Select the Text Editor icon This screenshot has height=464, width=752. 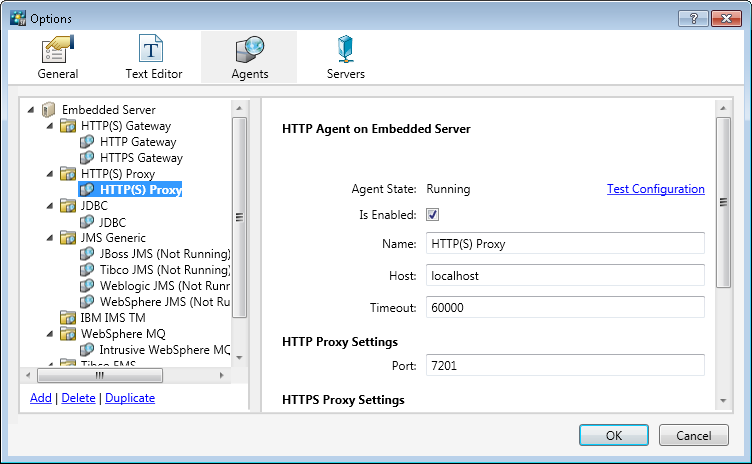[x=151, y=49]
